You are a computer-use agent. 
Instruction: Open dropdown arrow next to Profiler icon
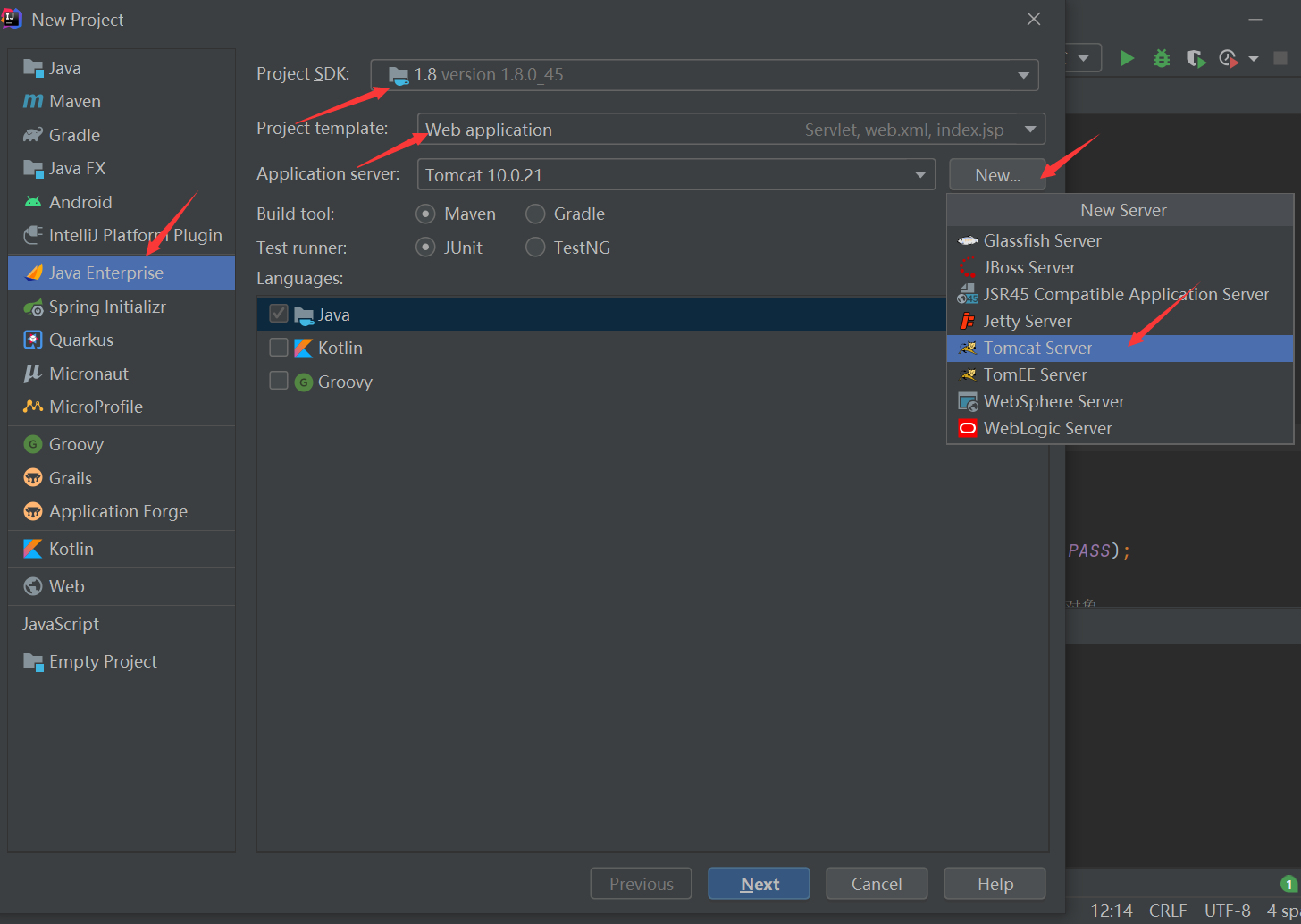[1254, 59]
